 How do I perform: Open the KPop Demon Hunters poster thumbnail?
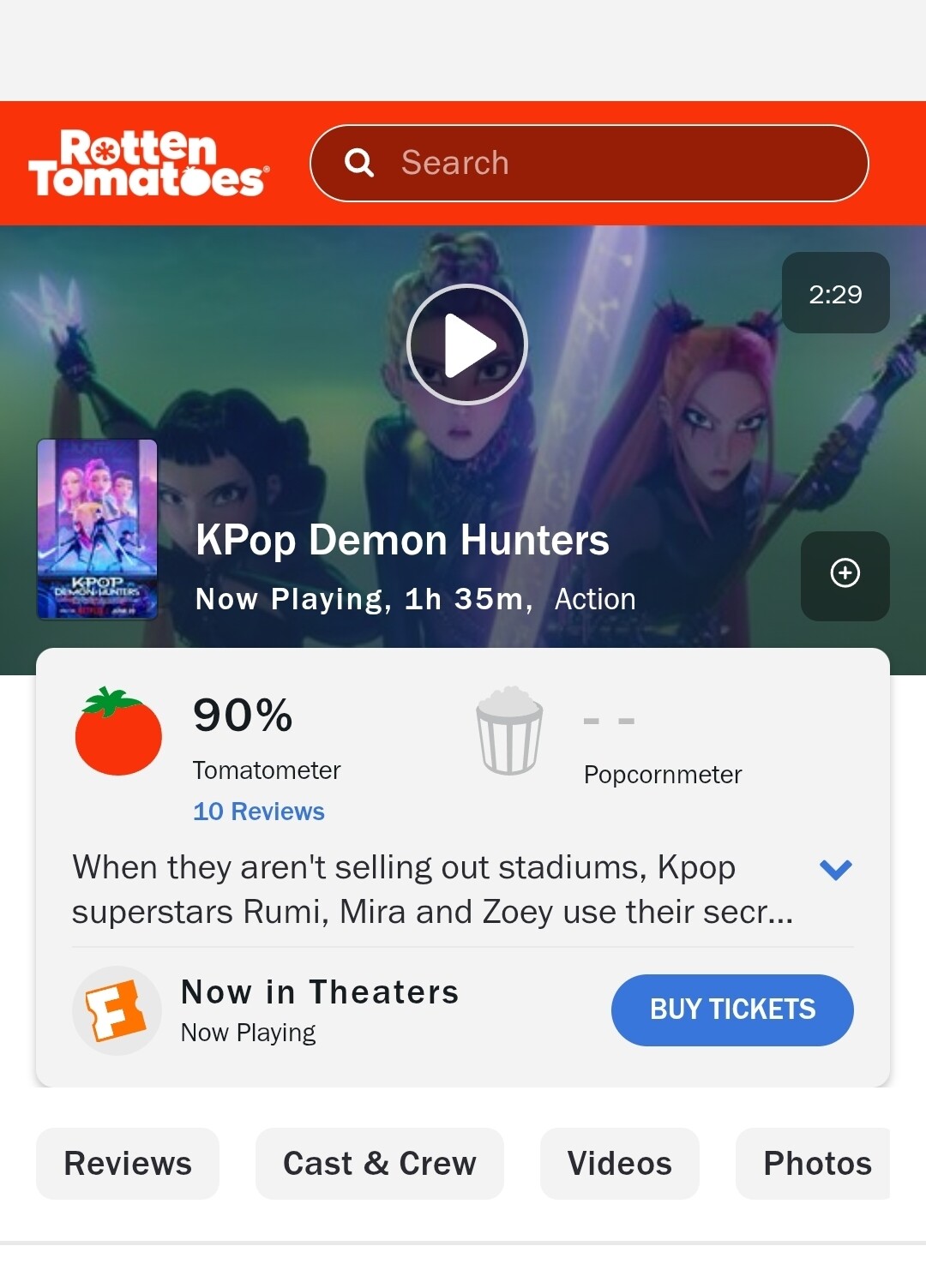98,529
